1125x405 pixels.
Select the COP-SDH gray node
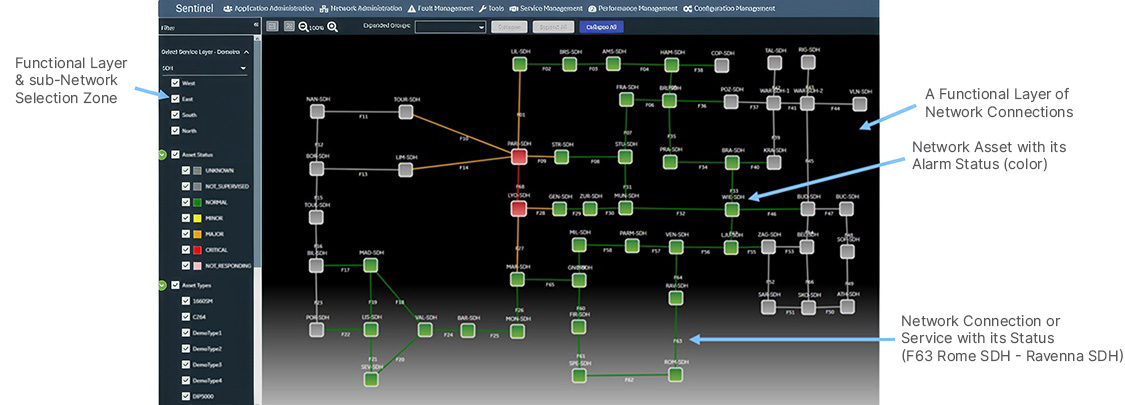pyautogui.click(x=722, y=65)
